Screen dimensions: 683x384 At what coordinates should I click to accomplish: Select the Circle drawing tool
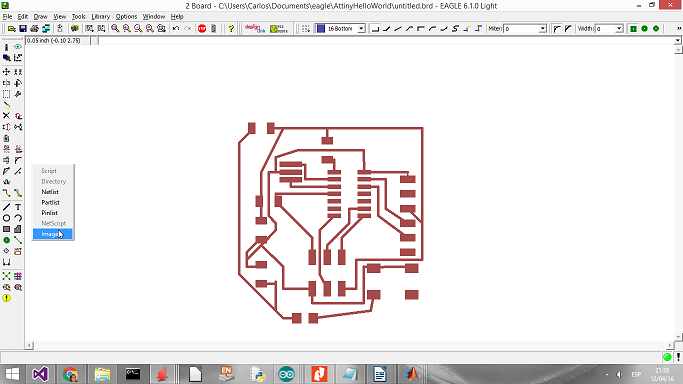7,218
